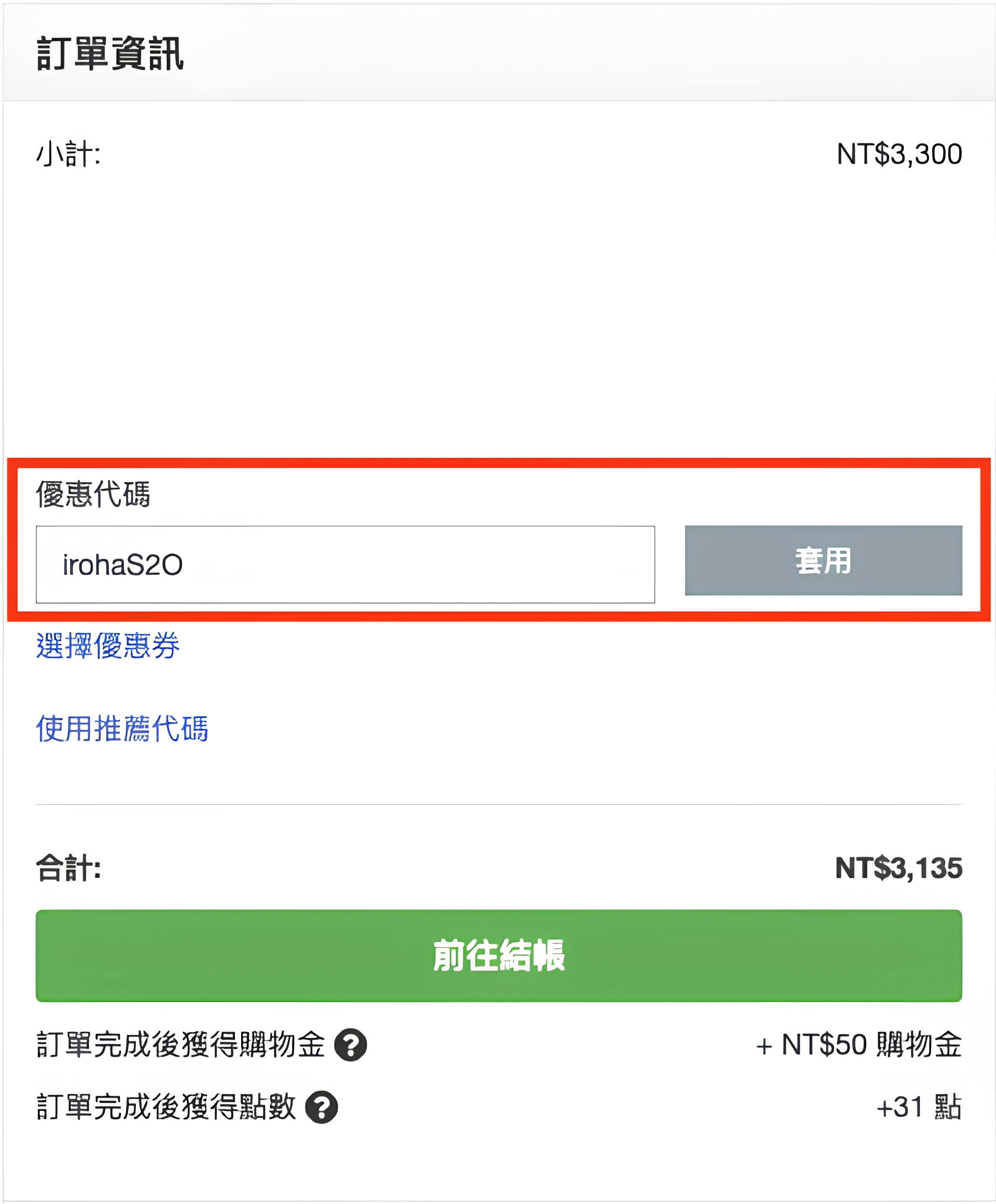Image resolution: width=996 pixels, height=1204 pixels.
Task: Click the help icon beside 訂單完成後獲得購物金
Action: tap(350, 1045)
